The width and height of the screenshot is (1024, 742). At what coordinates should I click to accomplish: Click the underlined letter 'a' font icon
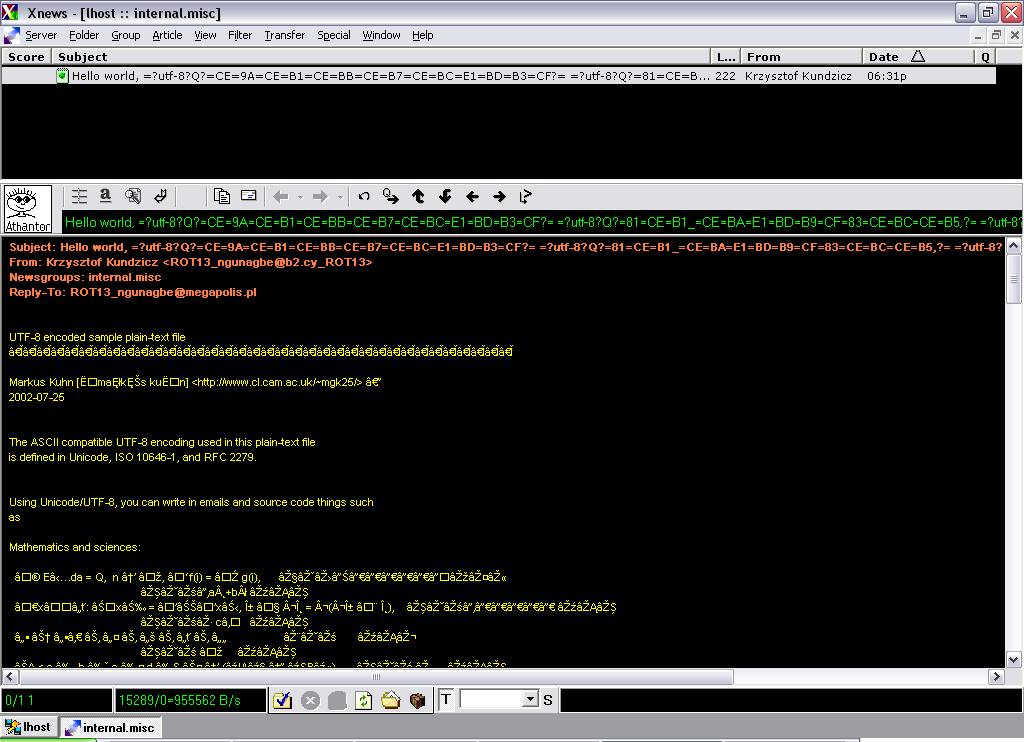point(105,196)
